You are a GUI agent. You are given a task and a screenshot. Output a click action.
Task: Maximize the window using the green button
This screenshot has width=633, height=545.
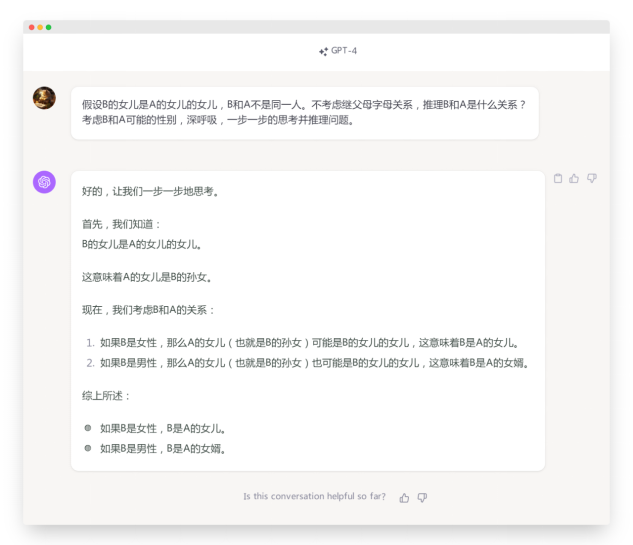click(49, 27)
